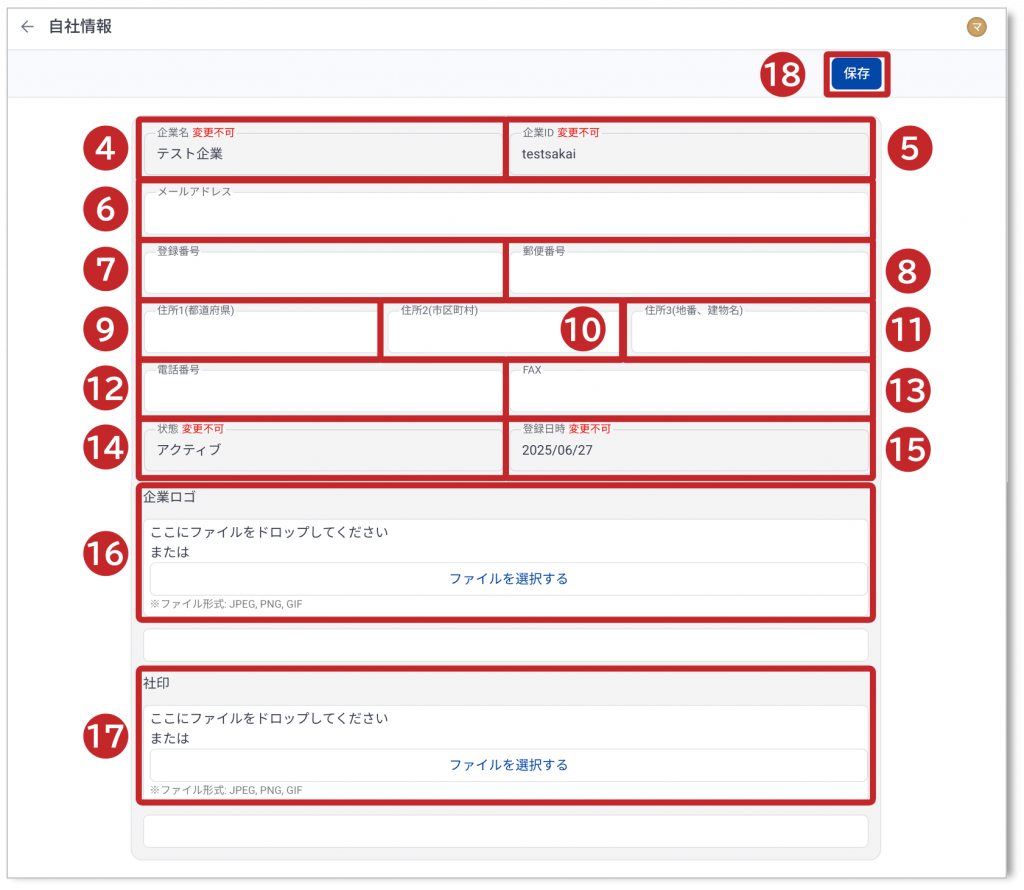Choose file for 企業ロゴ via ファイルを選択する
The image size is (1024, 890).
508,579
